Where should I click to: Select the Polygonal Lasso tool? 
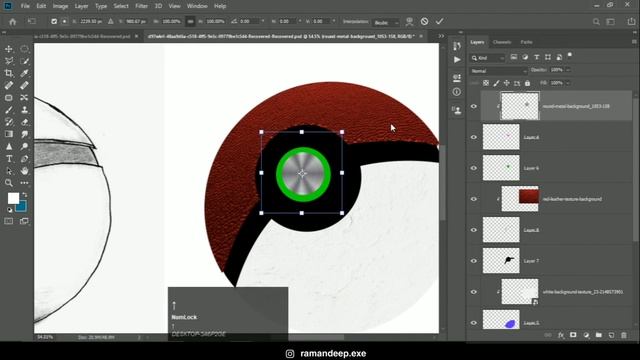[x=9, y=61]
